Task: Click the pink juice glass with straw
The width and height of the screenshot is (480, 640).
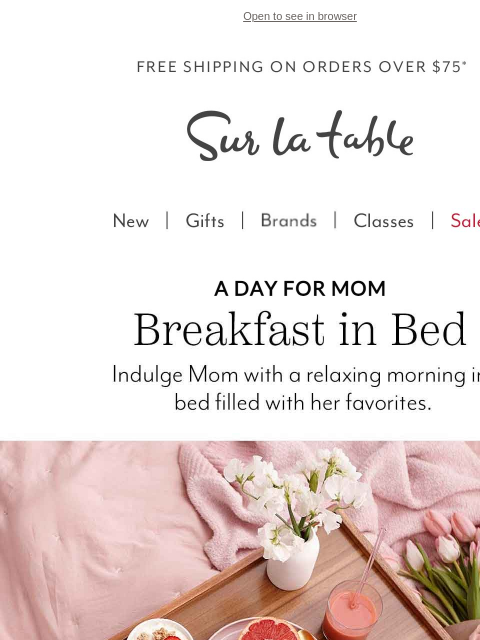Action: 351,610
